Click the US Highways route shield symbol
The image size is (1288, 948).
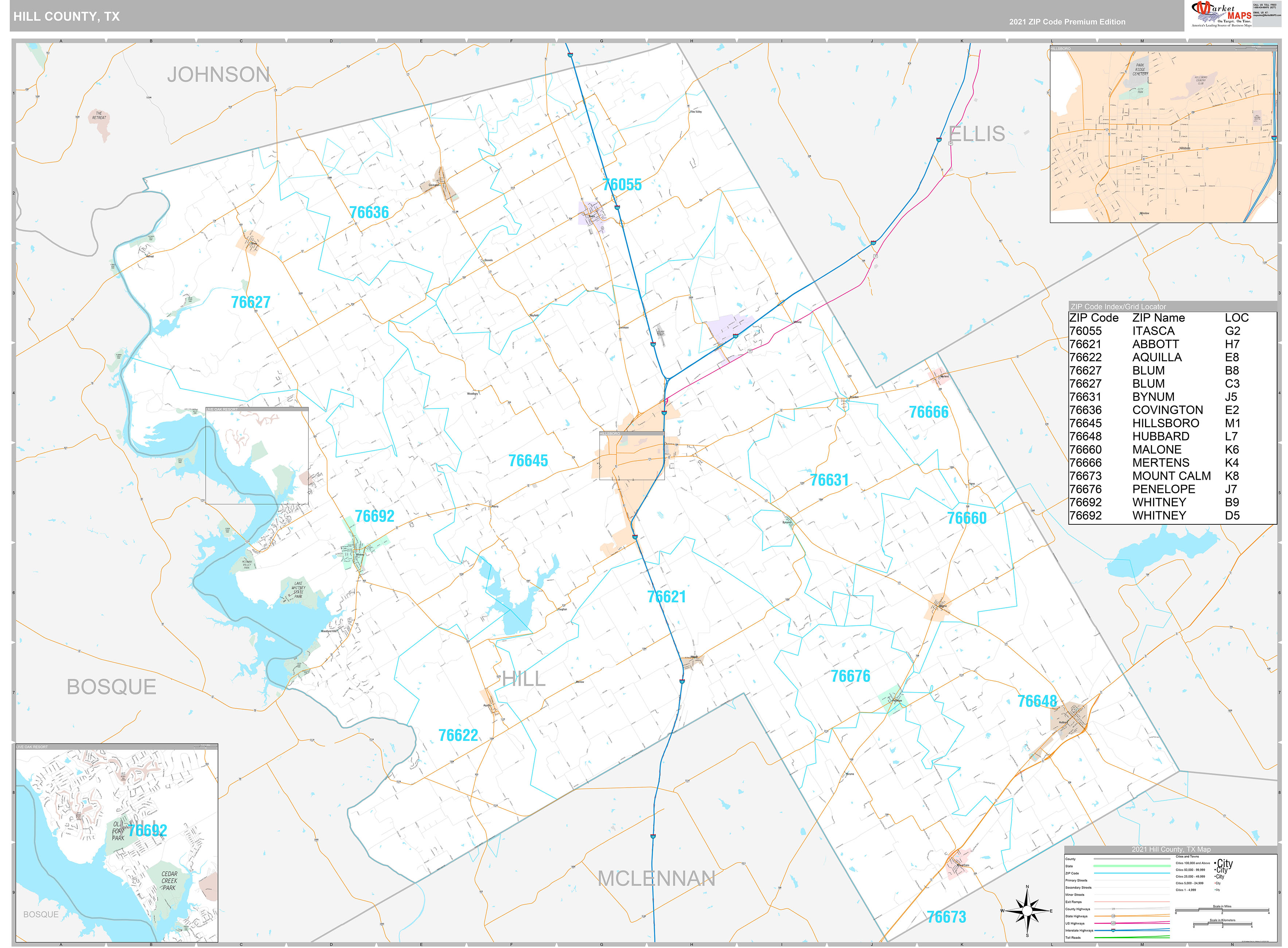[x=1113, y=923]
